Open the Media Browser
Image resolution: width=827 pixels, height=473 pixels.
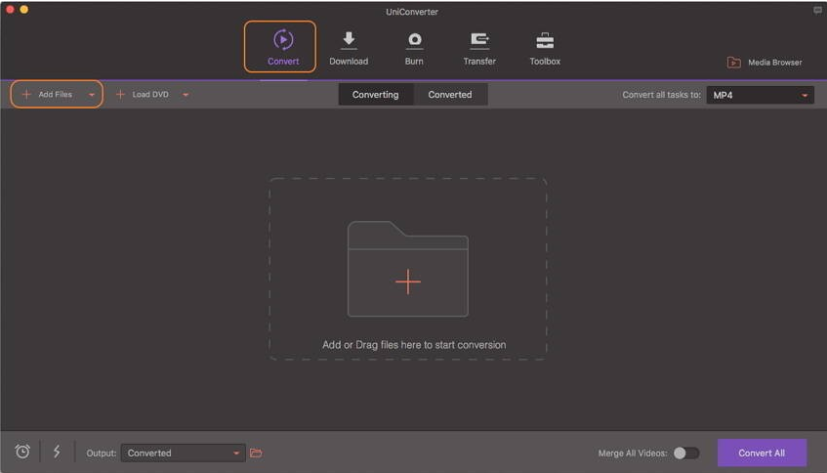coord(764,62)
